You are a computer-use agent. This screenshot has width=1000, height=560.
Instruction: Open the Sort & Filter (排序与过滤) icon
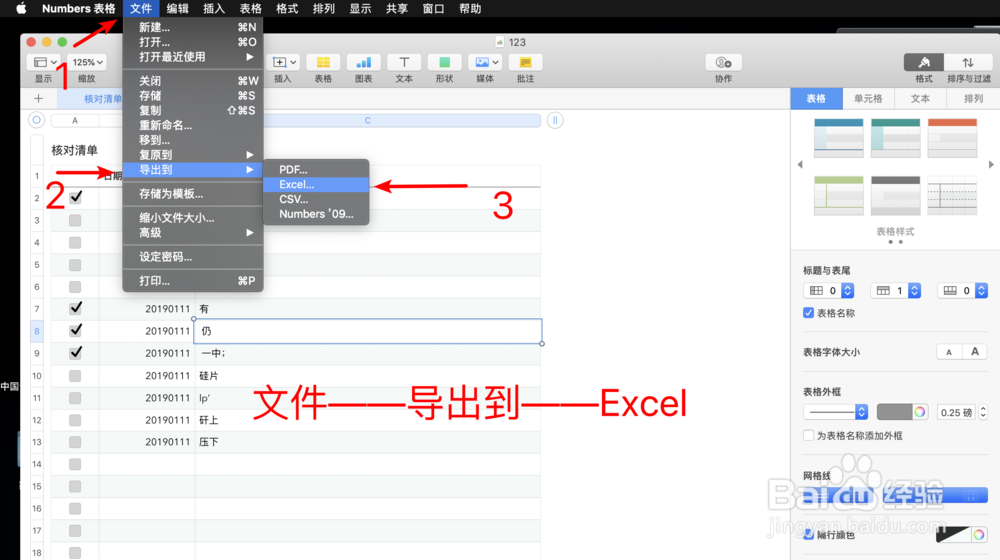968,62
